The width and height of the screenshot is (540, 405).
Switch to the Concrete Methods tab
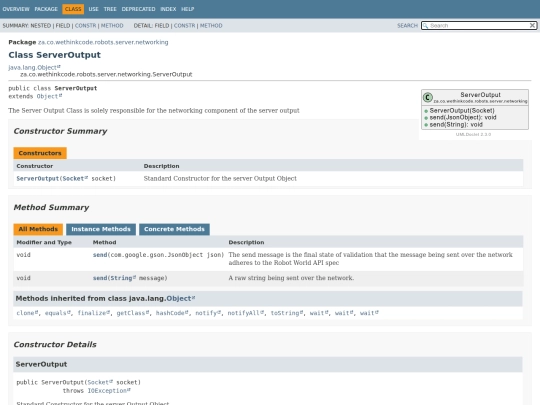(174, 229)
